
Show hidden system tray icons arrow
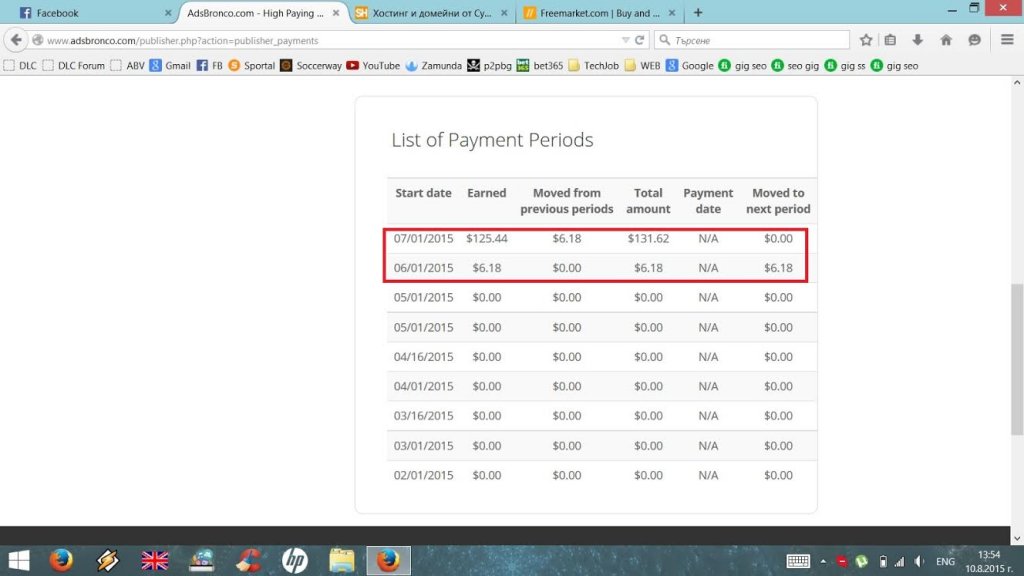823,561
